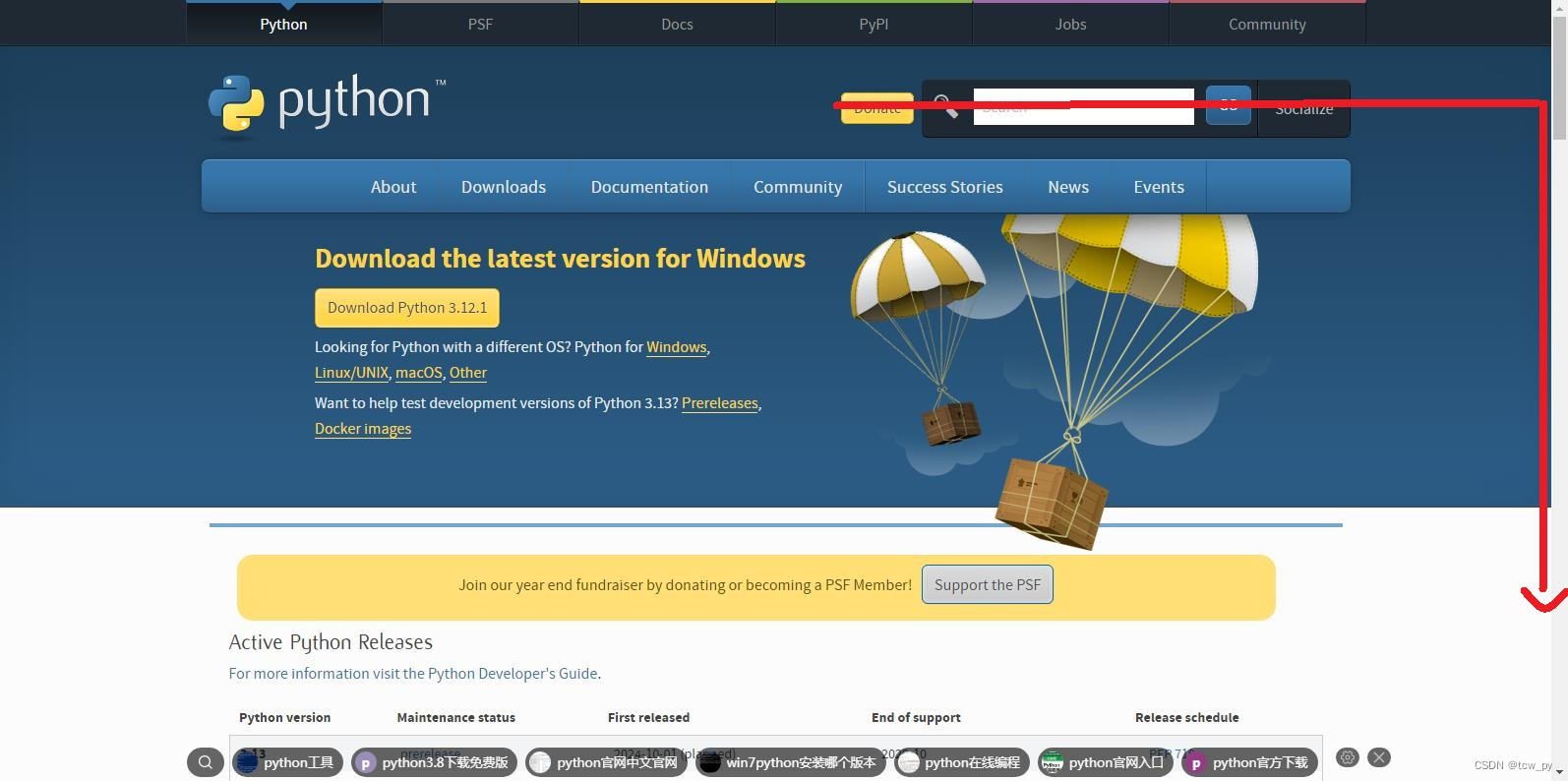Select the PSF top tab
The width and height of the screenshot is (1568, 781).
tap(480, 24)
